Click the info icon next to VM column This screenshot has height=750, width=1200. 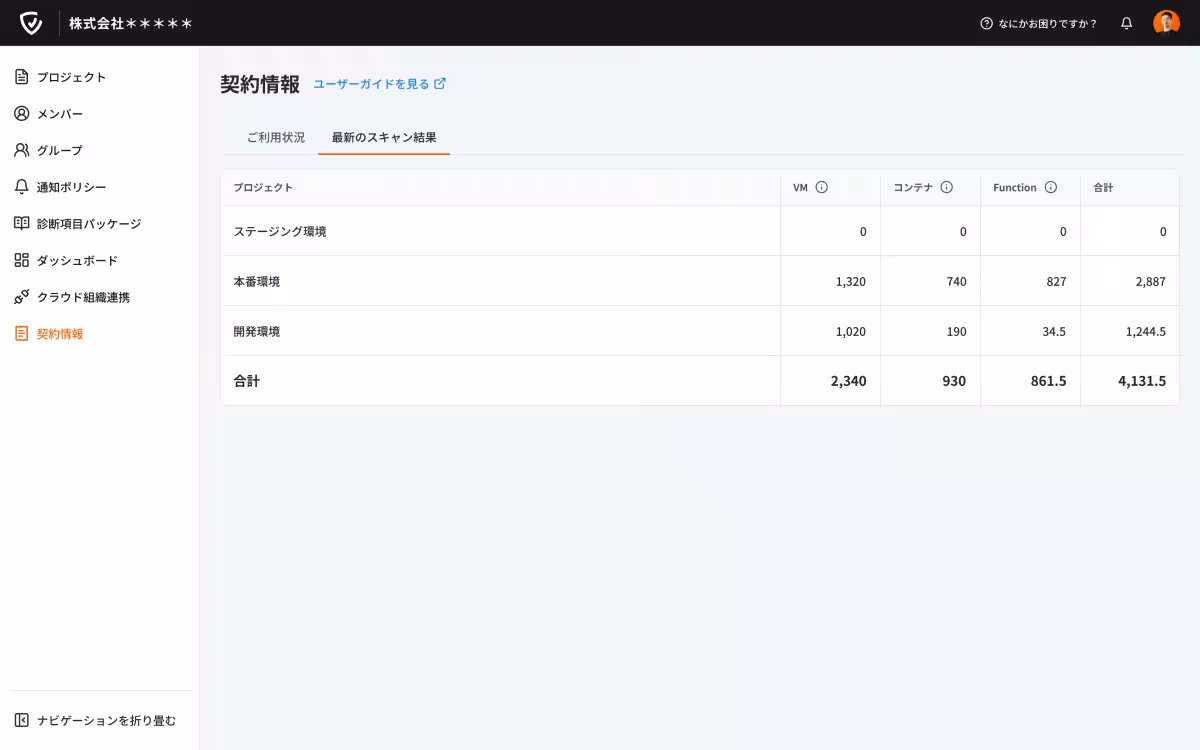(822, 187)
